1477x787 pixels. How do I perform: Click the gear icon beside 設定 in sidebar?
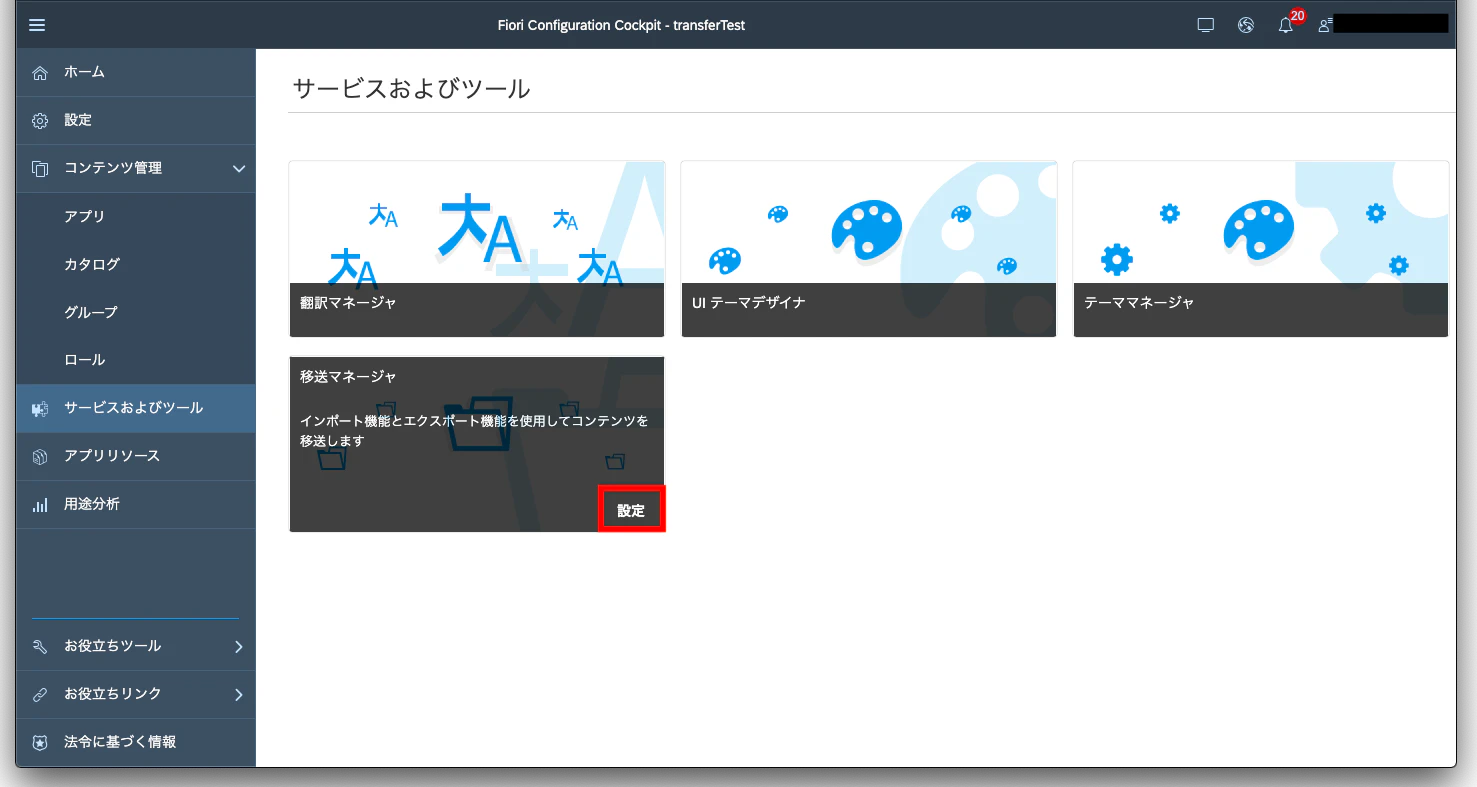click(x=40, y=121)
